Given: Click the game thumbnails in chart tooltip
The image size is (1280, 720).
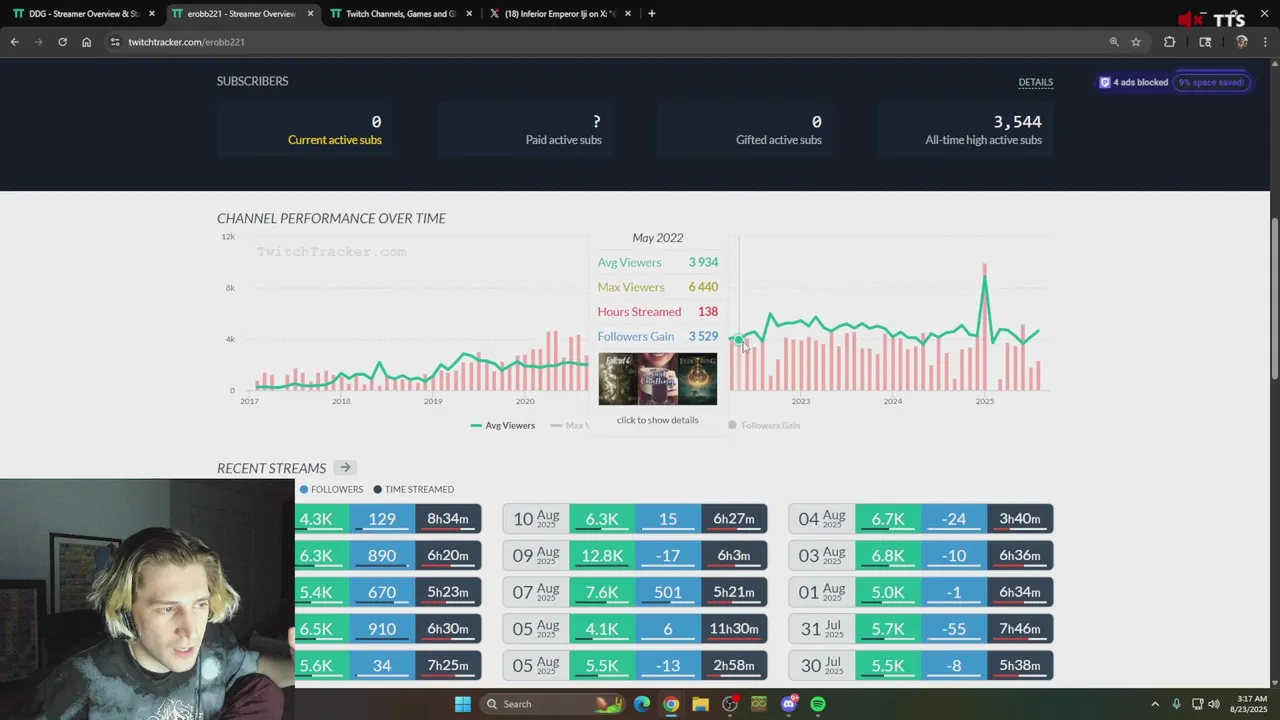Looking at the screenshot, I should (657, 379).
